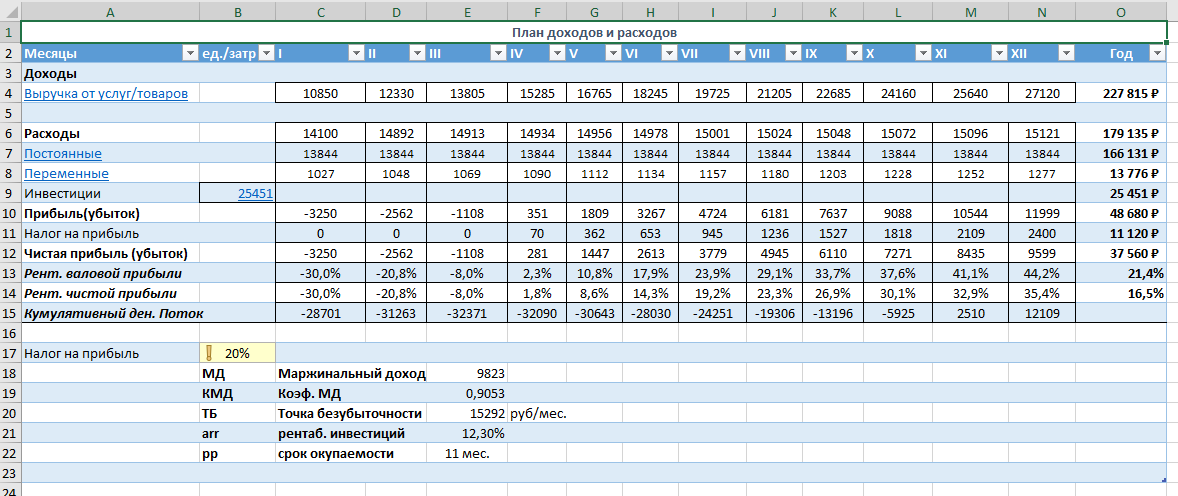The height and width of the screenshot is (496, 1178).
Task: Open the filter dropdown for month VII
Action: pyautogui.click(x=736, y=53)
